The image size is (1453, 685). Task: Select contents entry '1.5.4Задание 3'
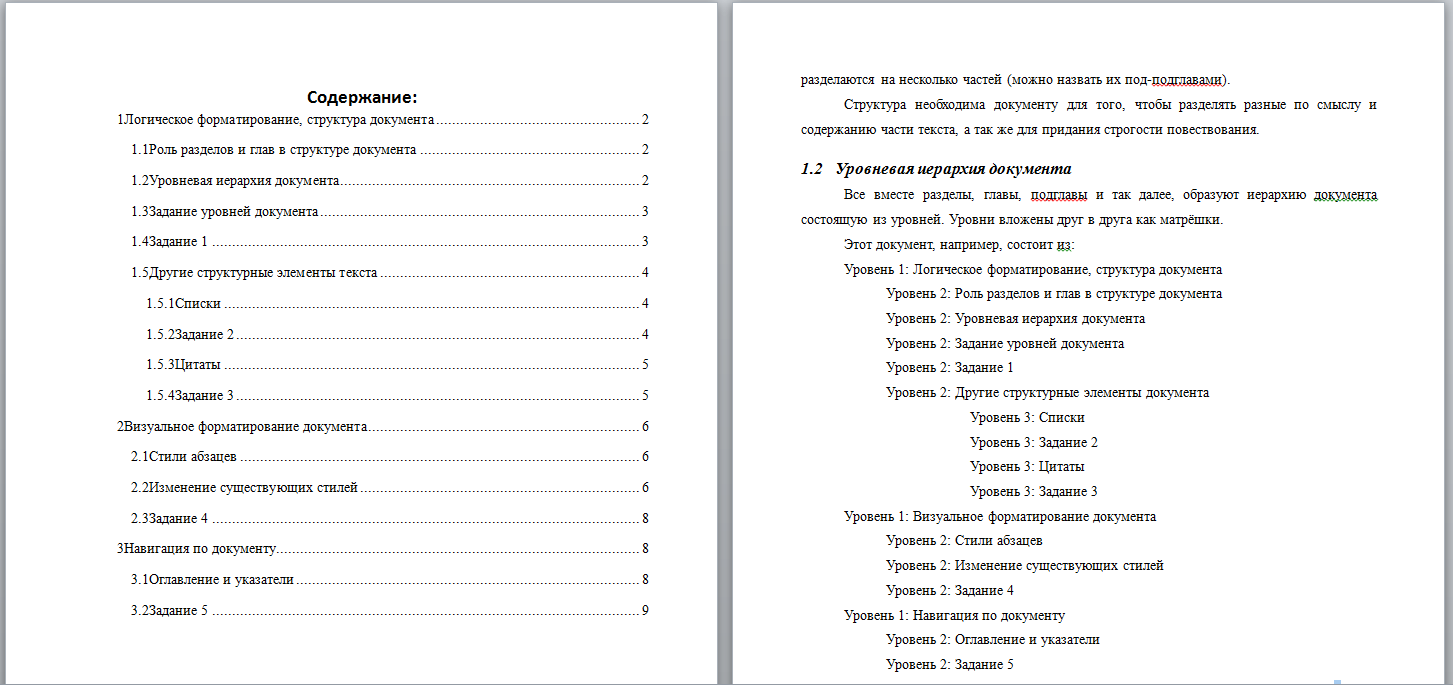pos(399,396)
